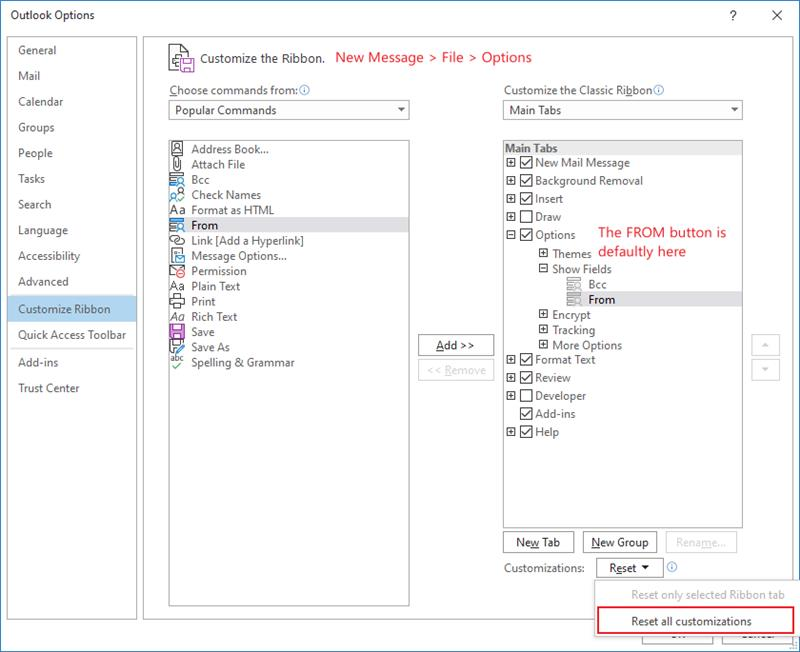Click the Check Names icon
800x652 pixels.
tap(177, 194)
